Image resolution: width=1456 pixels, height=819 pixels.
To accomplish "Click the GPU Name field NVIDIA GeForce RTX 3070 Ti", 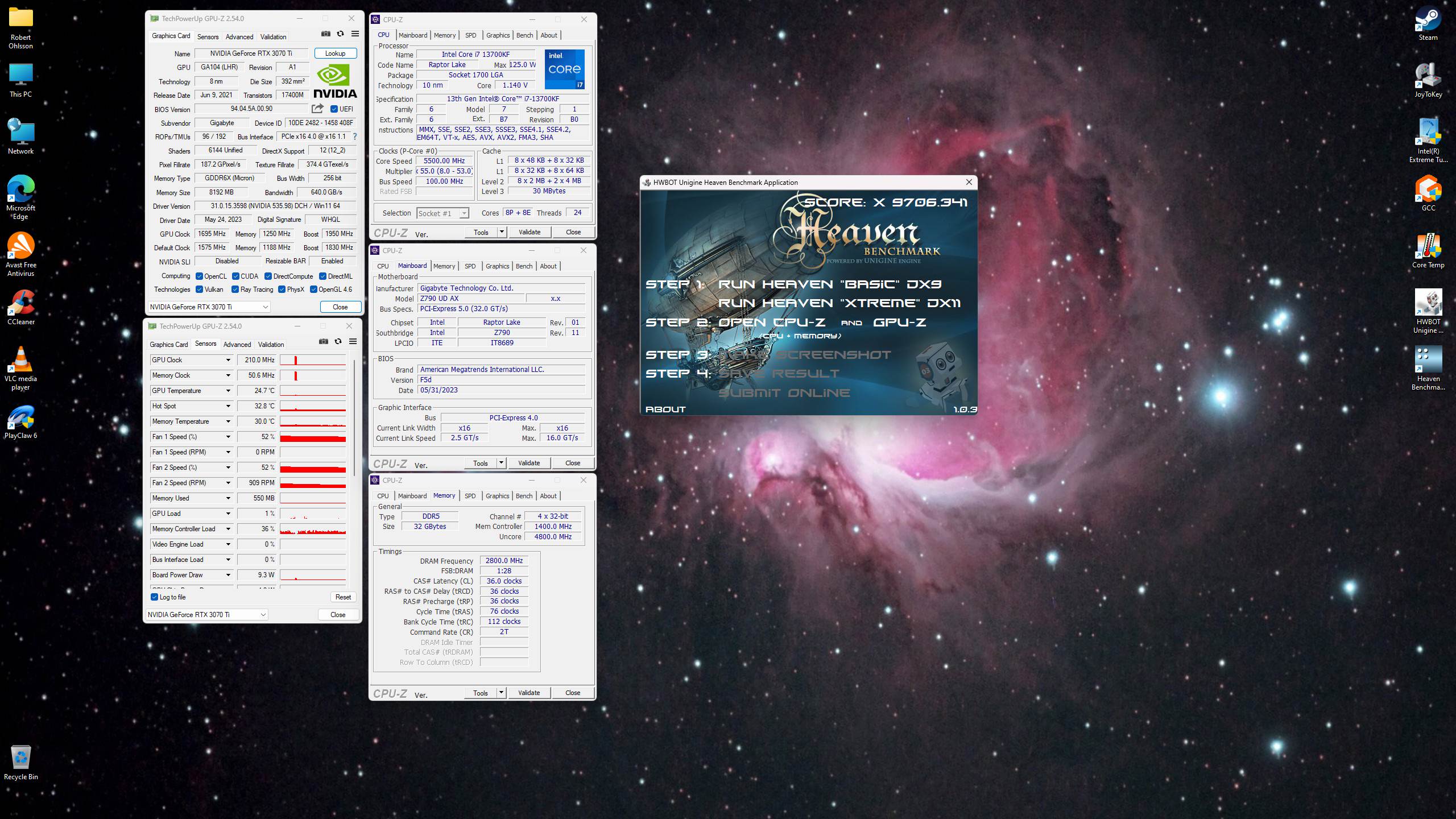I will [x=251, y=53].
